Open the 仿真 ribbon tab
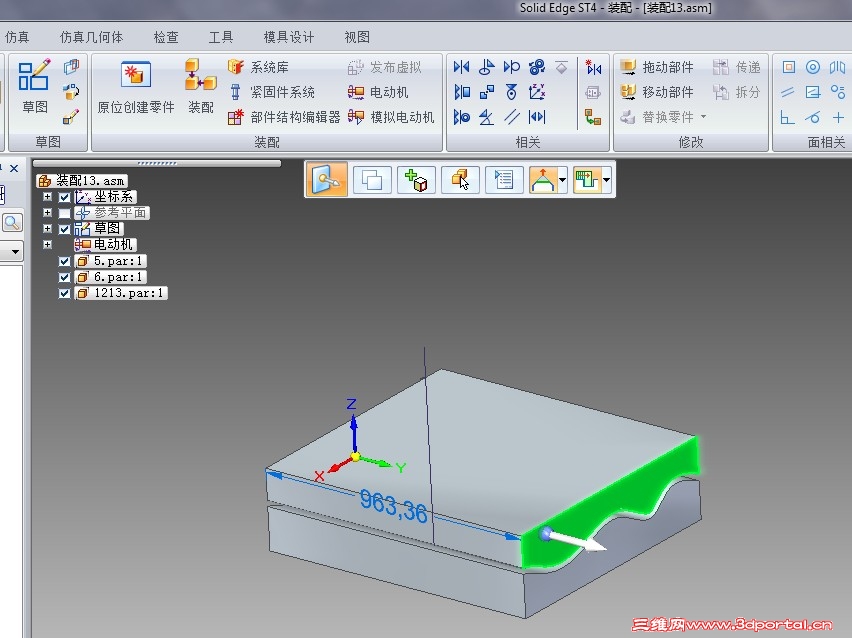This screenshot has height=638, width=852. coord(17,37)
